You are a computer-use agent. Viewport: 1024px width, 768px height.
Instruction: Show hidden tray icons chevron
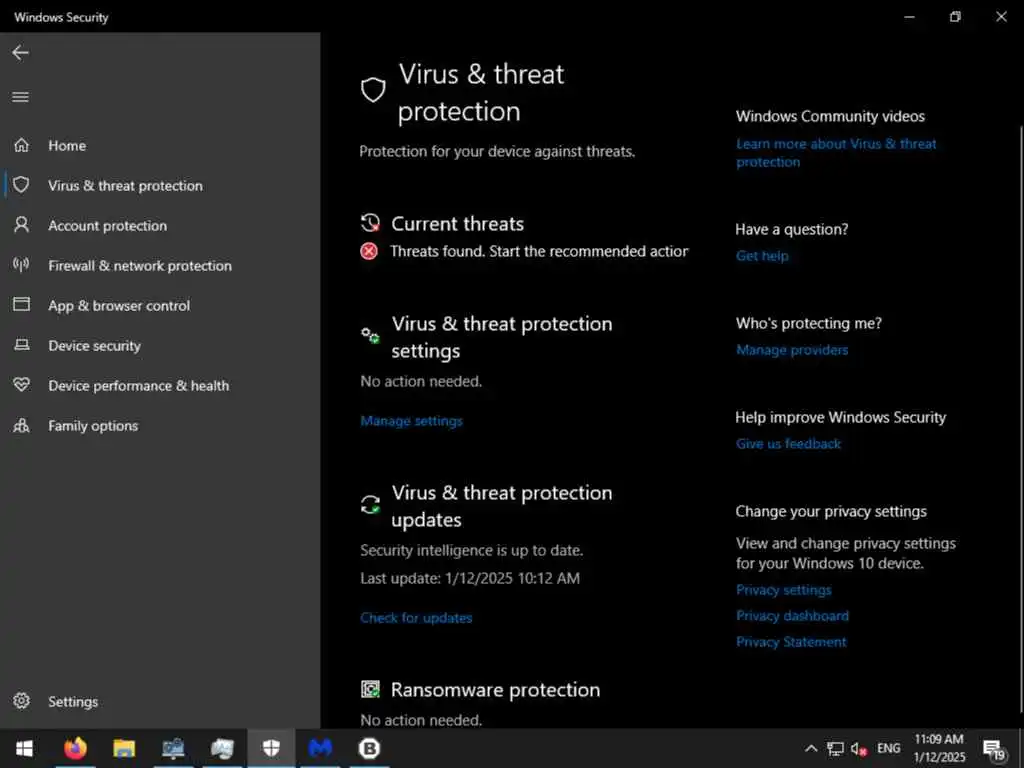coord(810,748)
